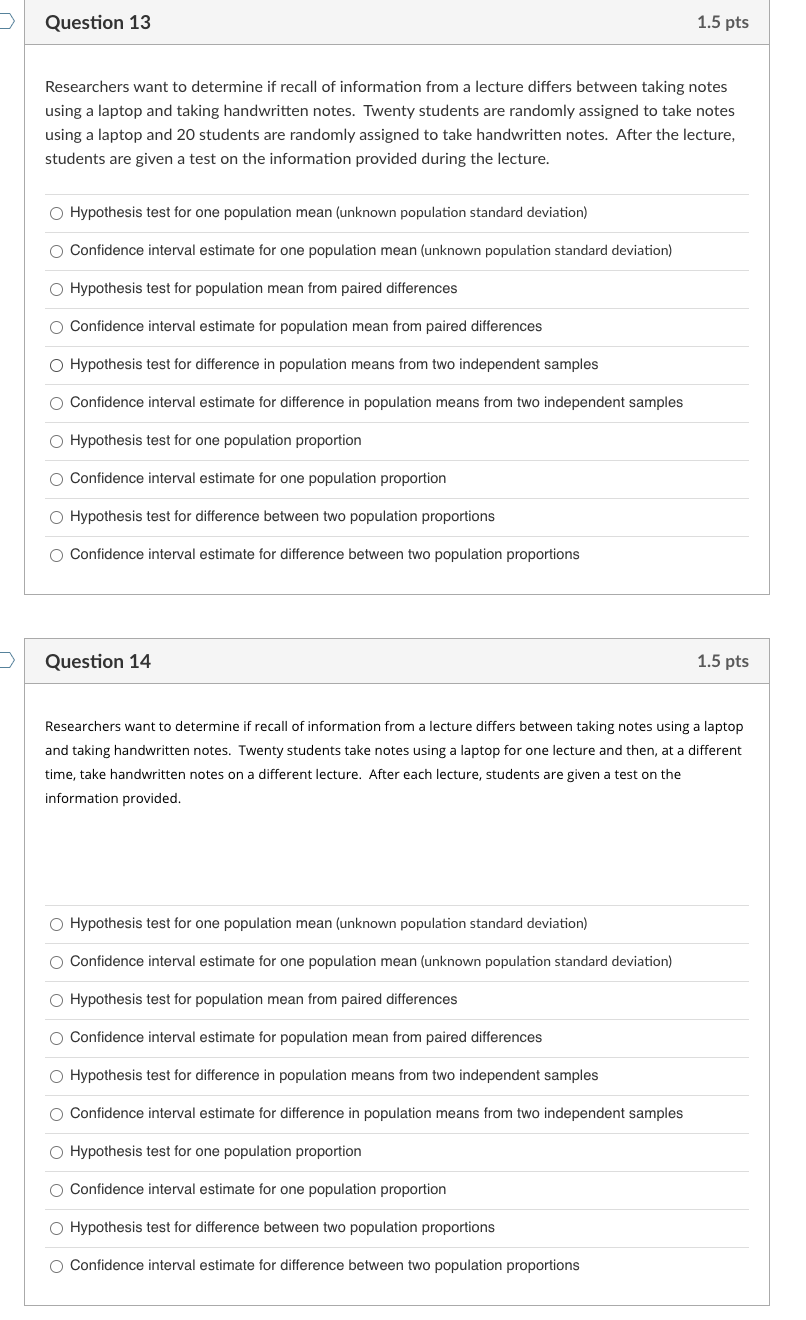The height and width of the screenshot is (1320, 806).
Task: Select the two population proportions hypothesis test in Question 13
Action: tap(57, 516)
